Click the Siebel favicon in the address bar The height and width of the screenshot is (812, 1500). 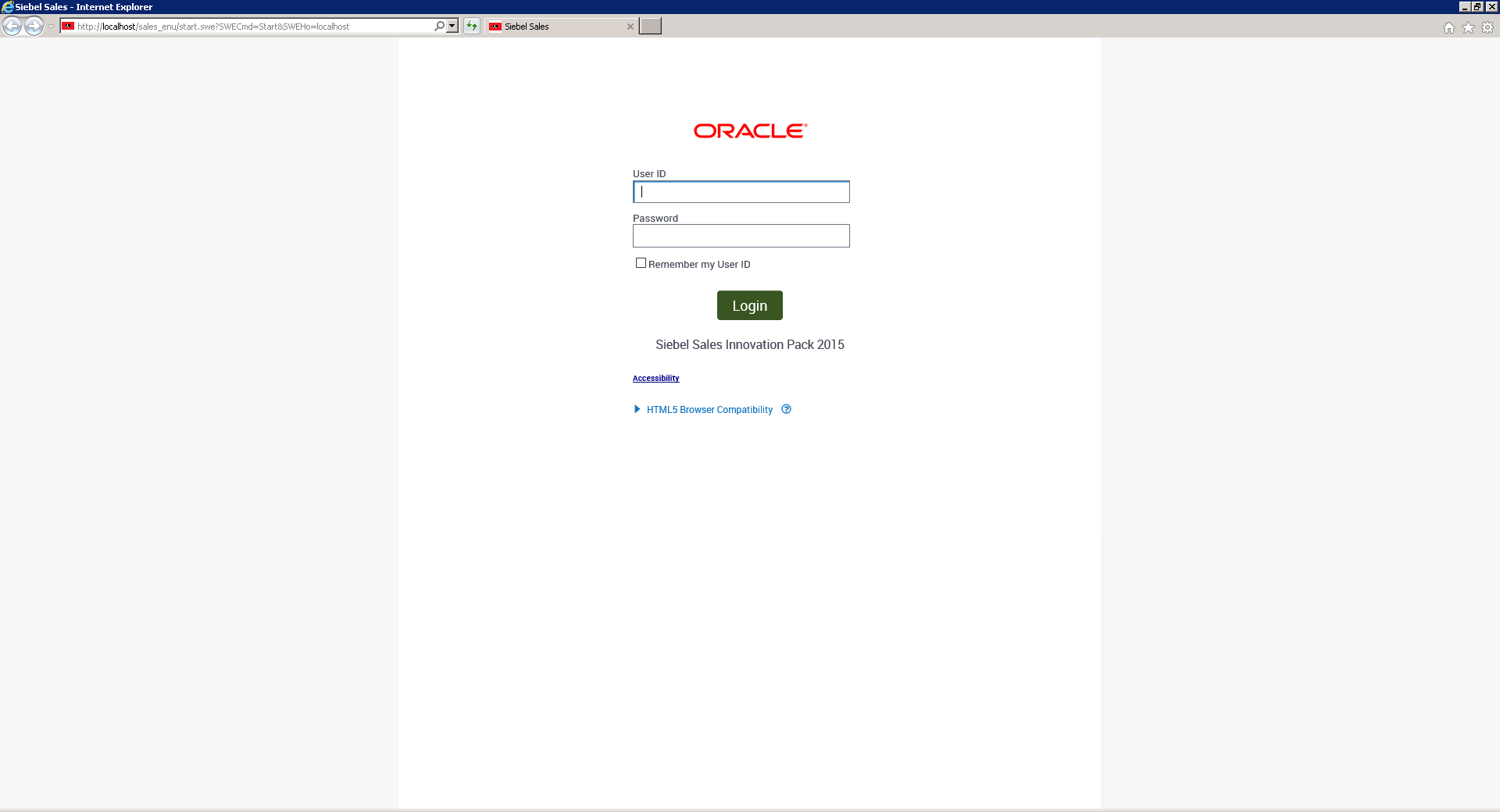[x=69, y=27]
